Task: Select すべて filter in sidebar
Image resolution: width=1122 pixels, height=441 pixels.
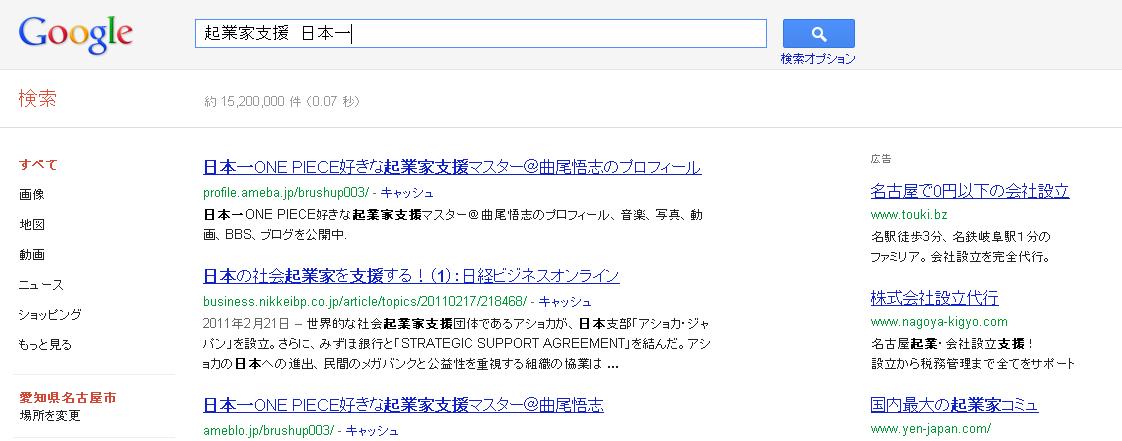Action: click(38, 165)
